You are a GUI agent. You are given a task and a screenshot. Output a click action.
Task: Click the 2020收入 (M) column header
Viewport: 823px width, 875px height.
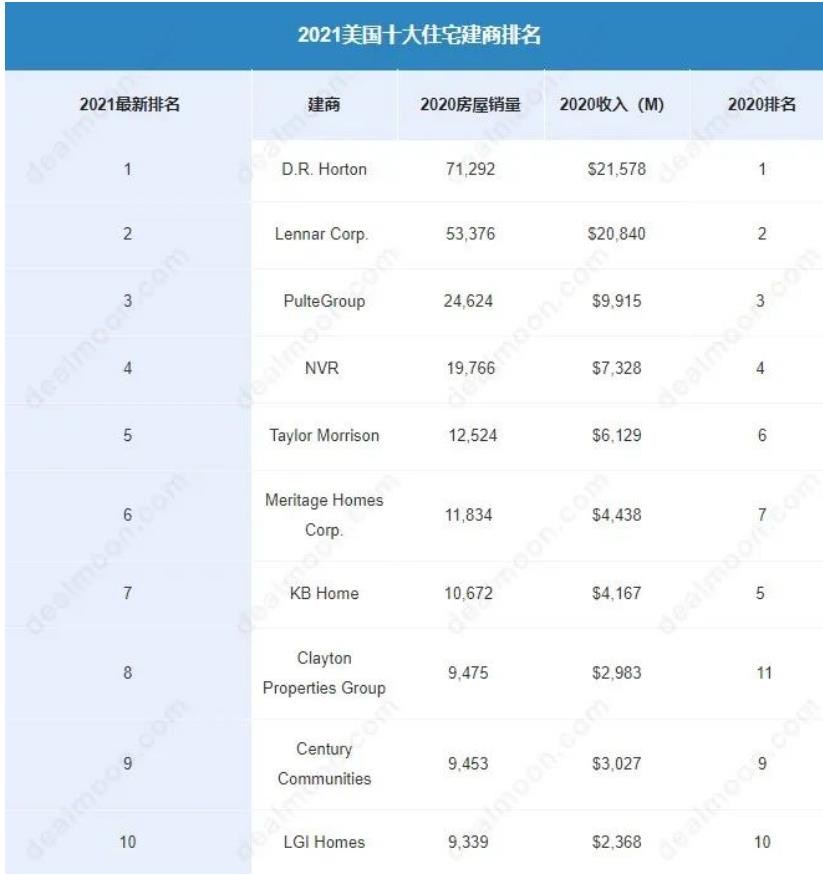pos(612,104)
